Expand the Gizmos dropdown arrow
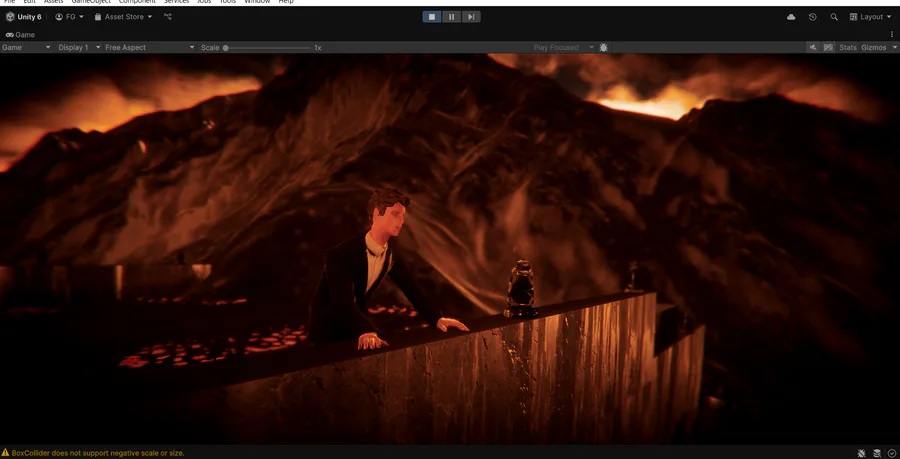The width and height of the screenshot is (900, 459). [894, 48]
